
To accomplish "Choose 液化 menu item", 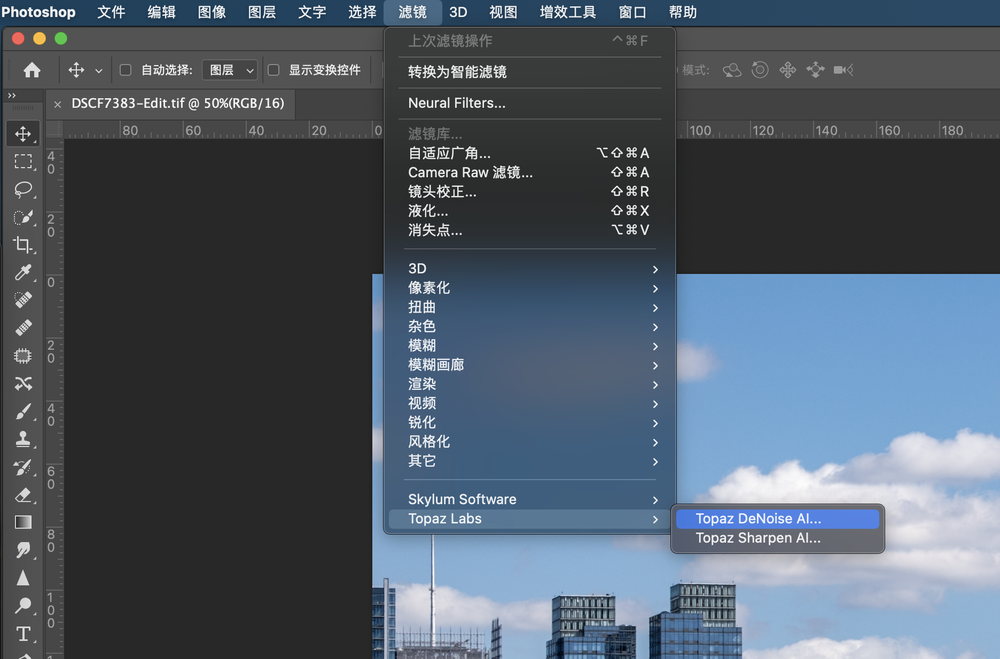I will point(531,211).
